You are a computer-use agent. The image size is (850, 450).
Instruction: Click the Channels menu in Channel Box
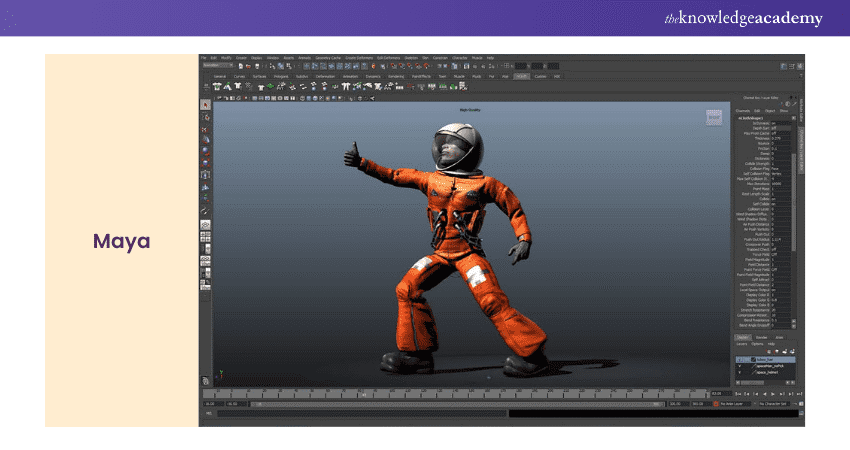point(742,110)
